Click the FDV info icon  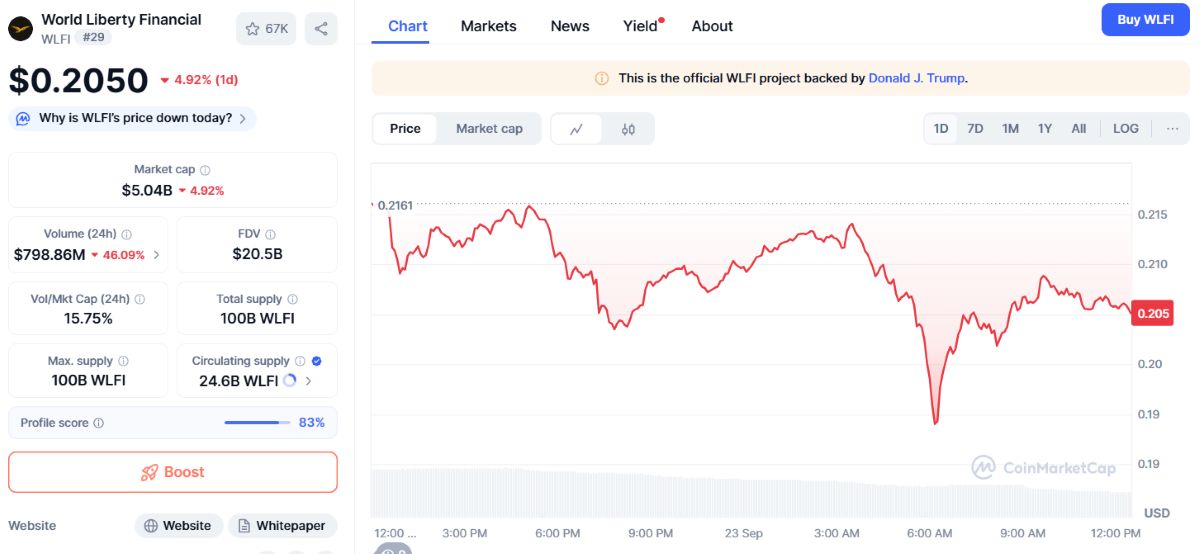pos(270,234)
